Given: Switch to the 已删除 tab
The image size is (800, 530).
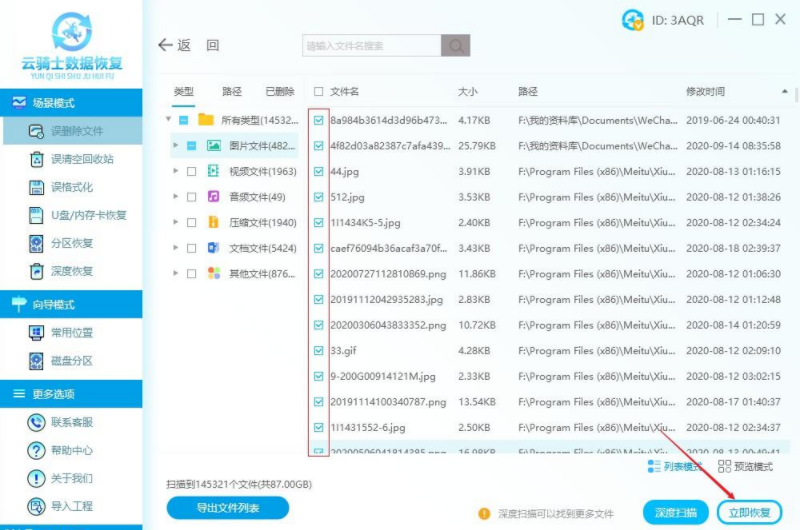Looking at the screenshot, I should click(280, 91).
